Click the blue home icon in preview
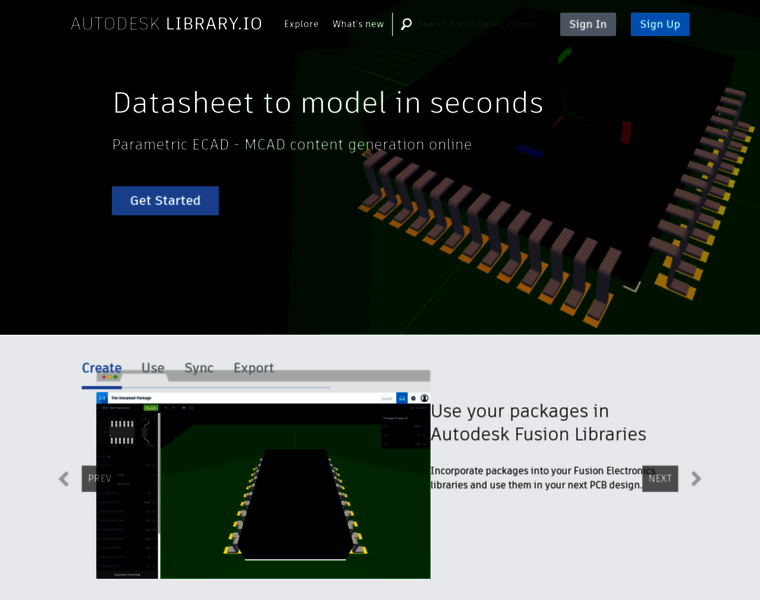The height and width of the screenshot is (600, 760). point(102,398)
